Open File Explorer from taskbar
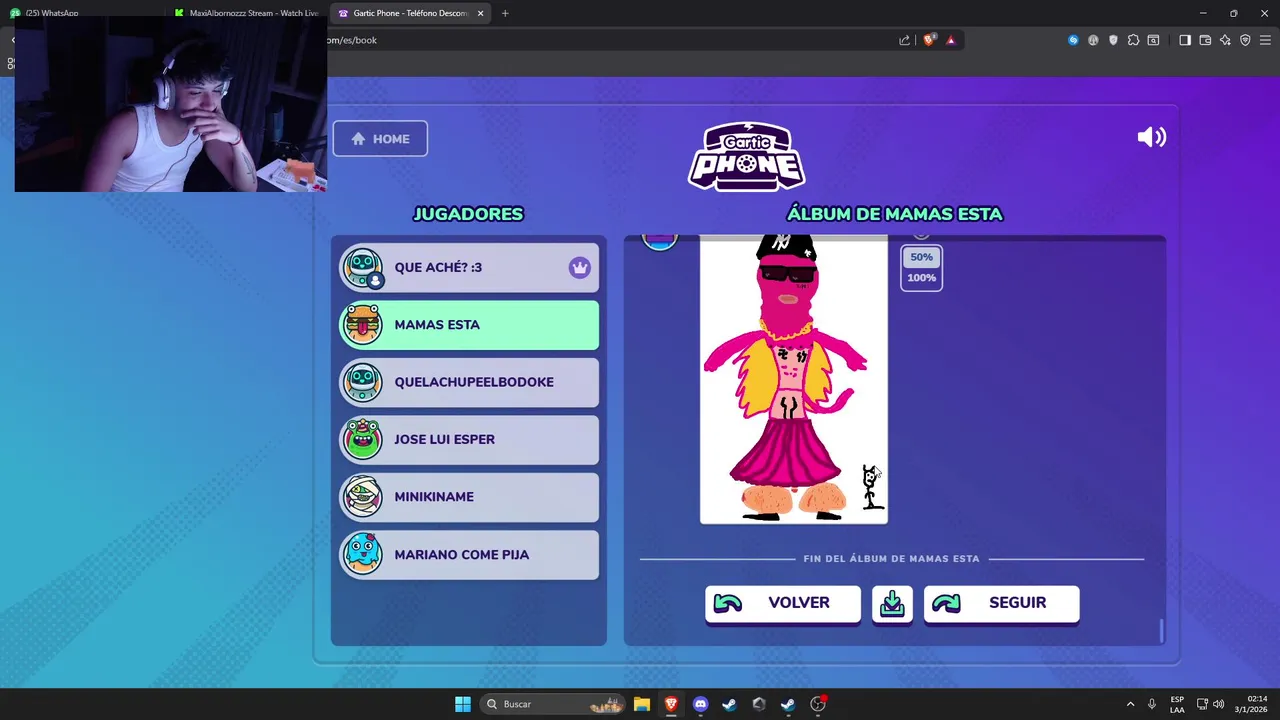 point(642,704)
